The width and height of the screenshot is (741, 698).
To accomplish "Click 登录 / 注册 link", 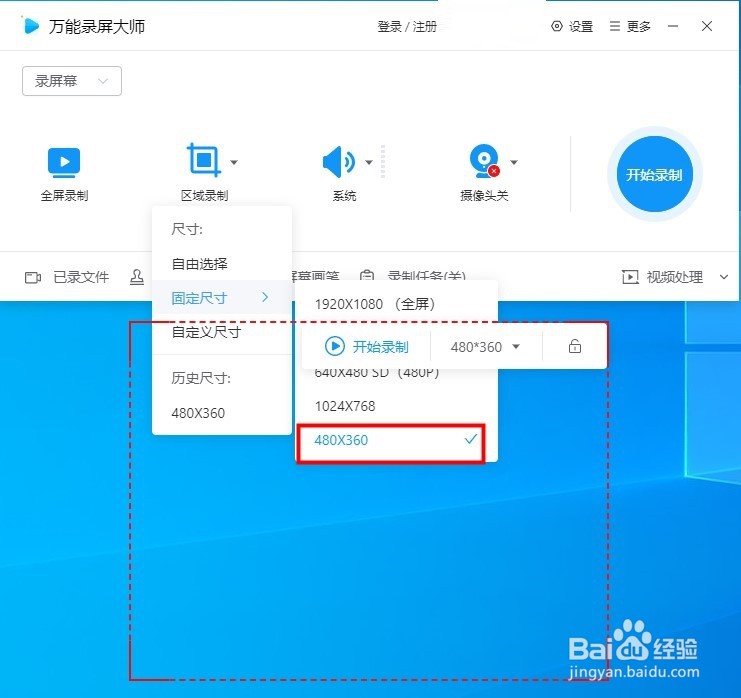I will point(407,26).
